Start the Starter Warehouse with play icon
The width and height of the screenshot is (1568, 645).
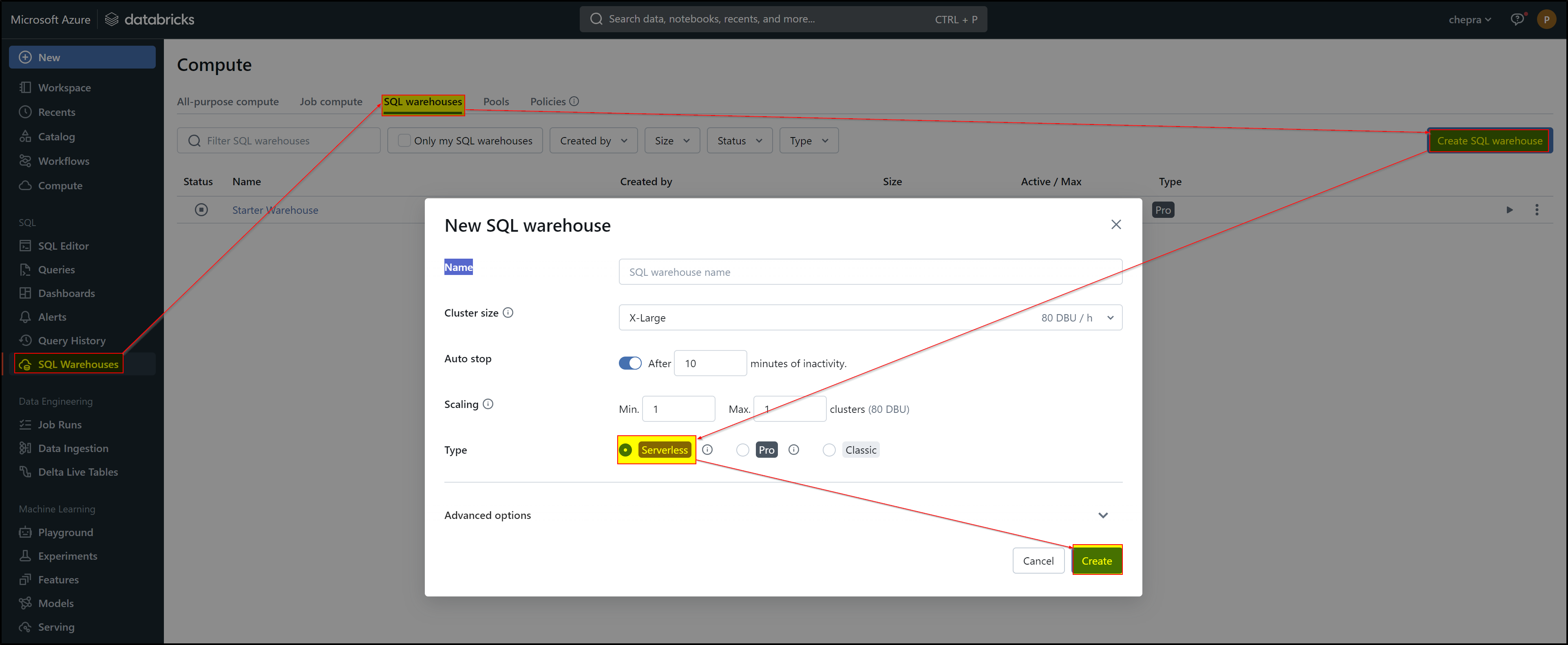pos(1510,210)
